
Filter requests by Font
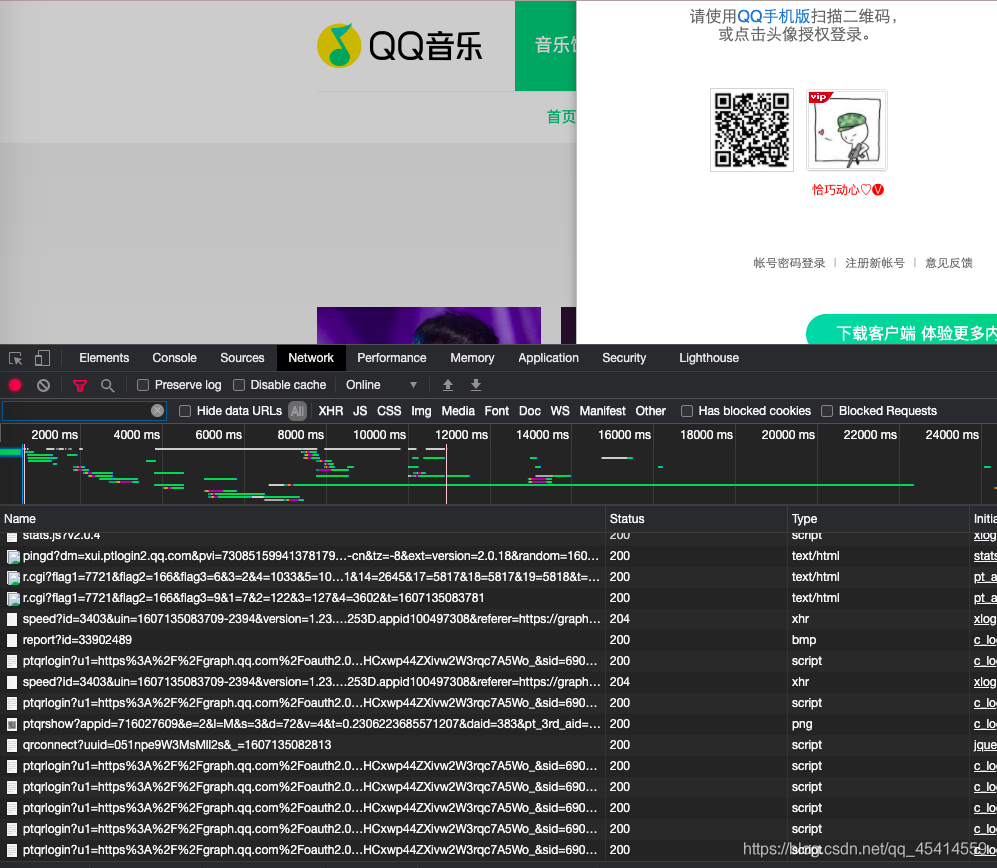[x=497, y=411]
